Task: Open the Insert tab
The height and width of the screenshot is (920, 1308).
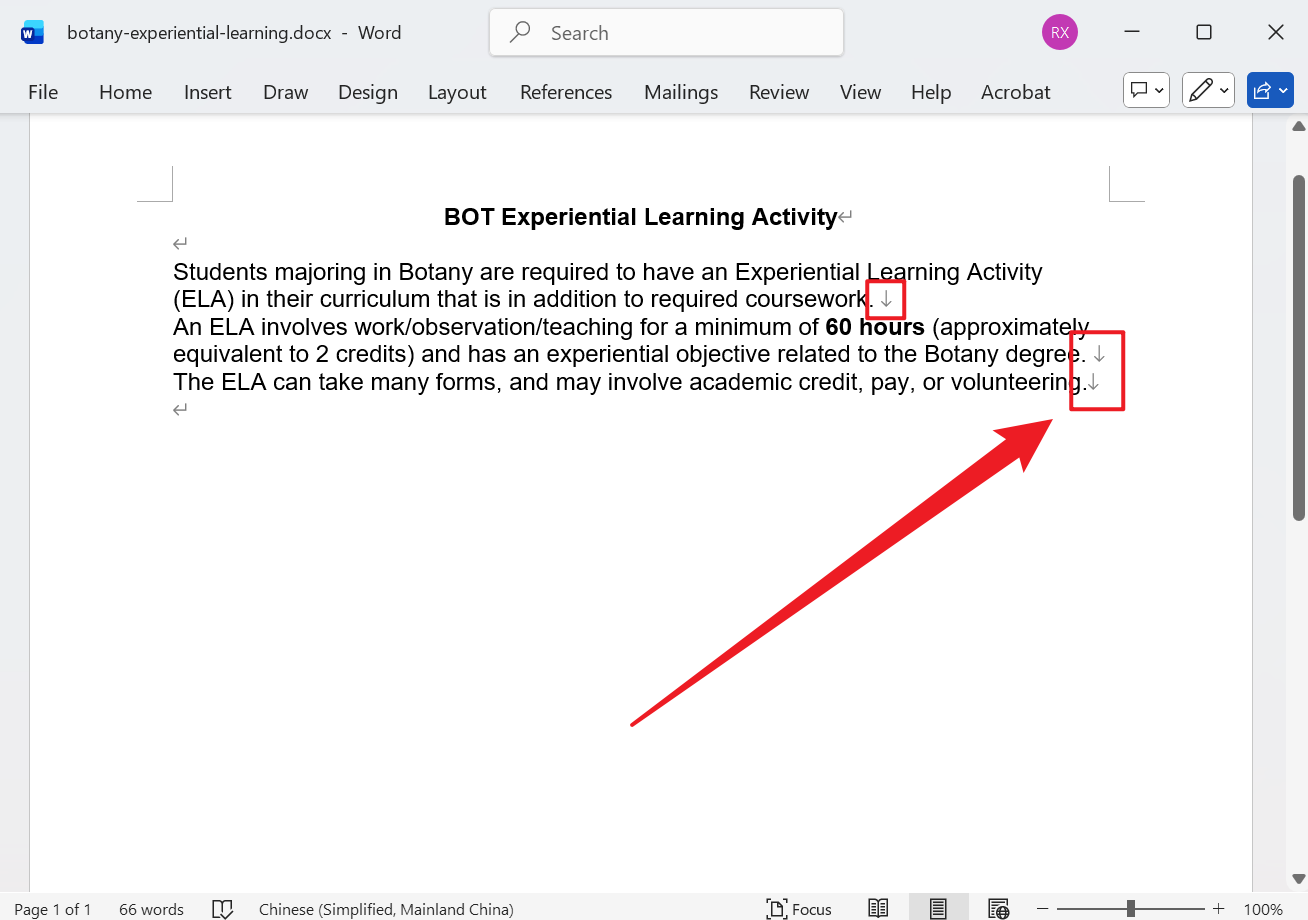Action: pos(208,92)
